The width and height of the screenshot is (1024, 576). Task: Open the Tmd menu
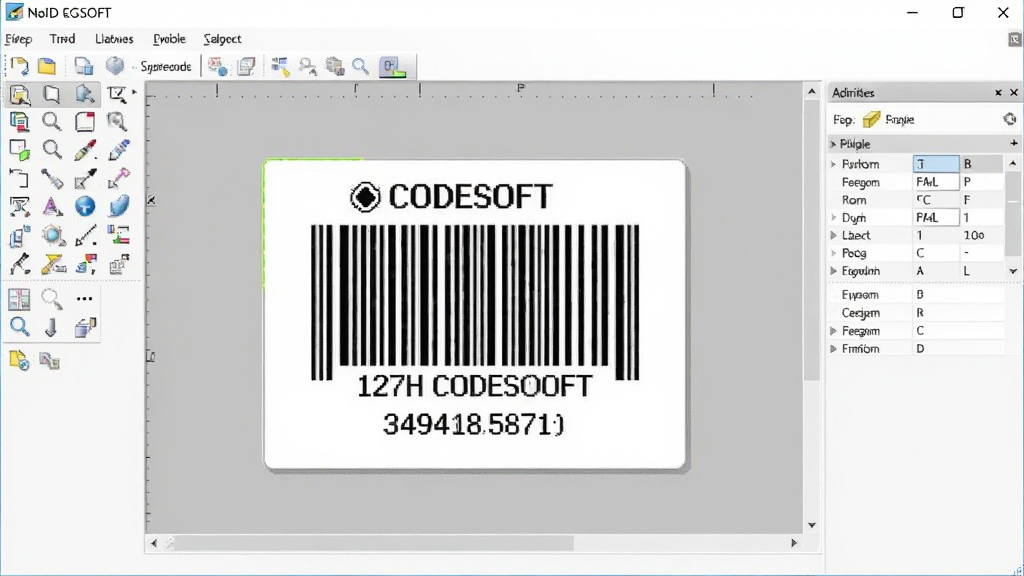62,39
